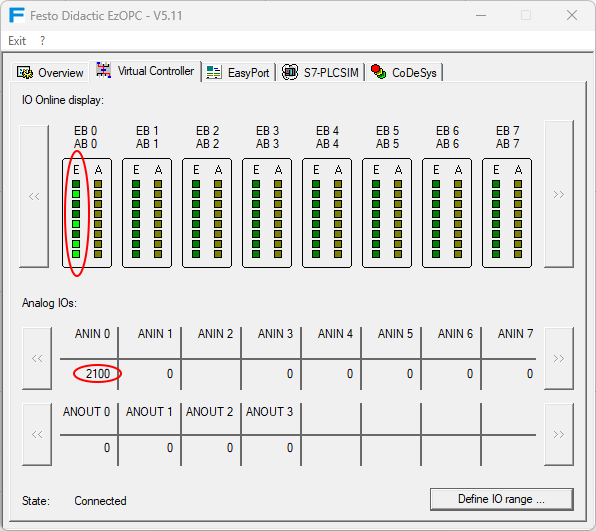
Task: Click the ANIN 6 column header
Action: tap(455, 334)
